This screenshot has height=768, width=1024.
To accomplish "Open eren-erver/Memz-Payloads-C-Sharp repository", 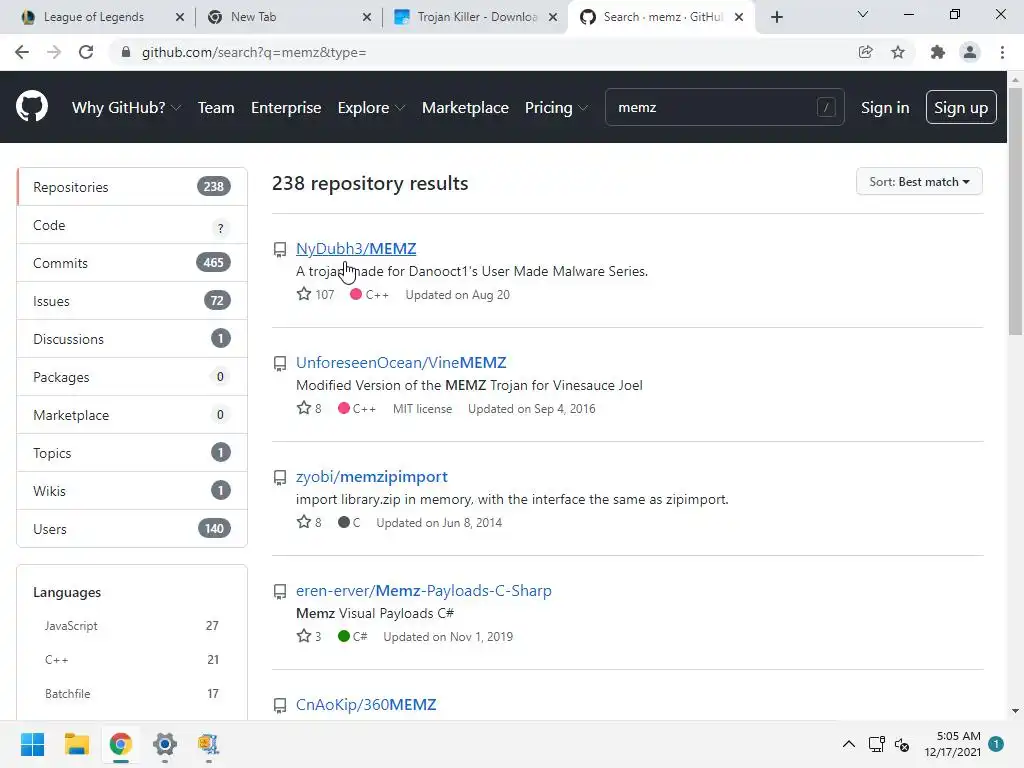I will 424,590.
